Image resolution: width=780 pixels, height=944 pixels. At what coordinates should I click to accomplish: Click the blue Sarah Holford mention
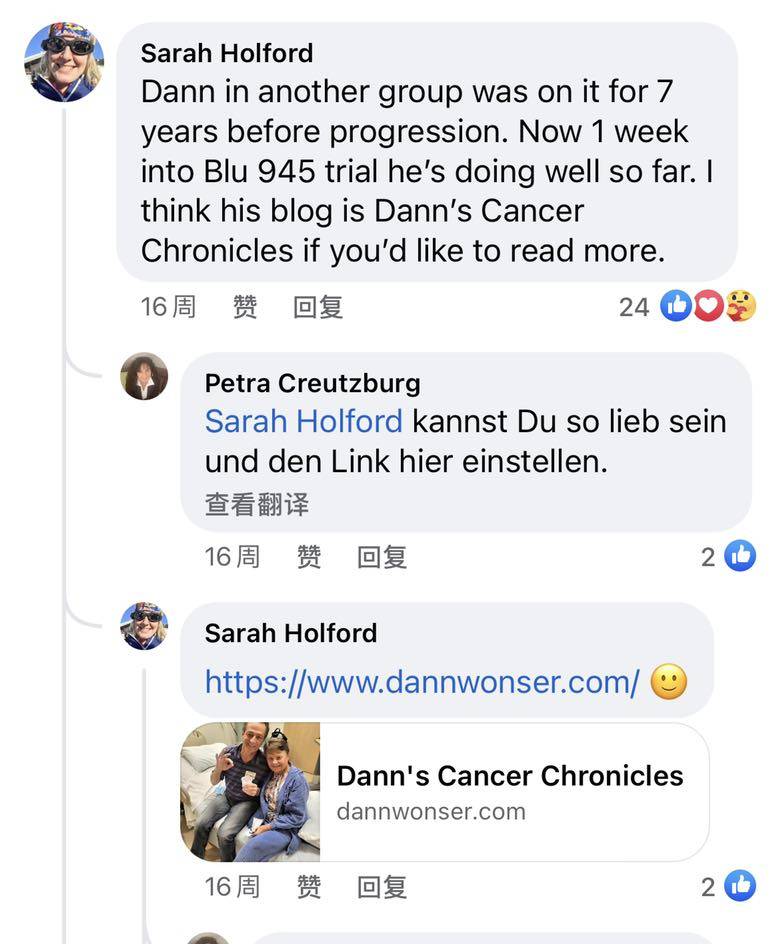tap(304, 421)
